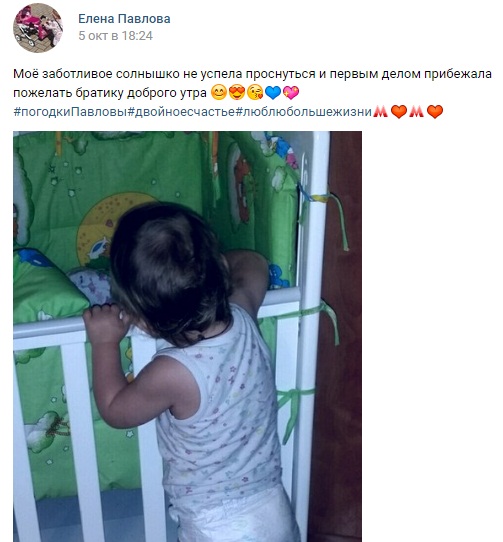This screenshot has width=503, height=542.
Task: Open the author name Елена Павлова link
Action: click(x=124, y=19)
